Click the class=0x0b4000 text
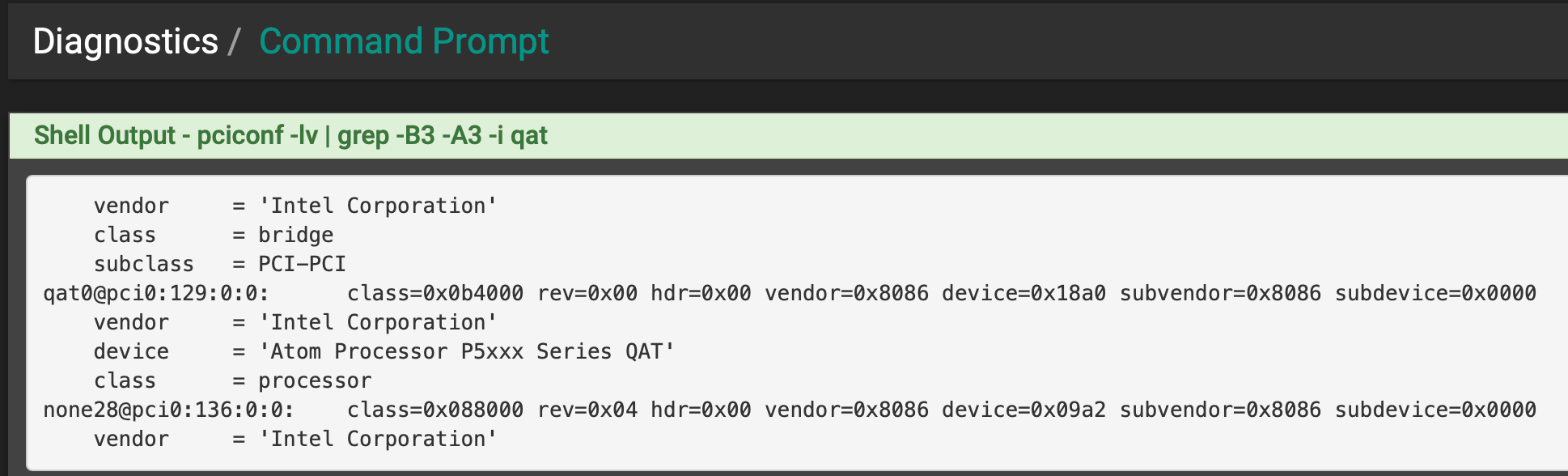1568x476 pixels. (434, 293)
